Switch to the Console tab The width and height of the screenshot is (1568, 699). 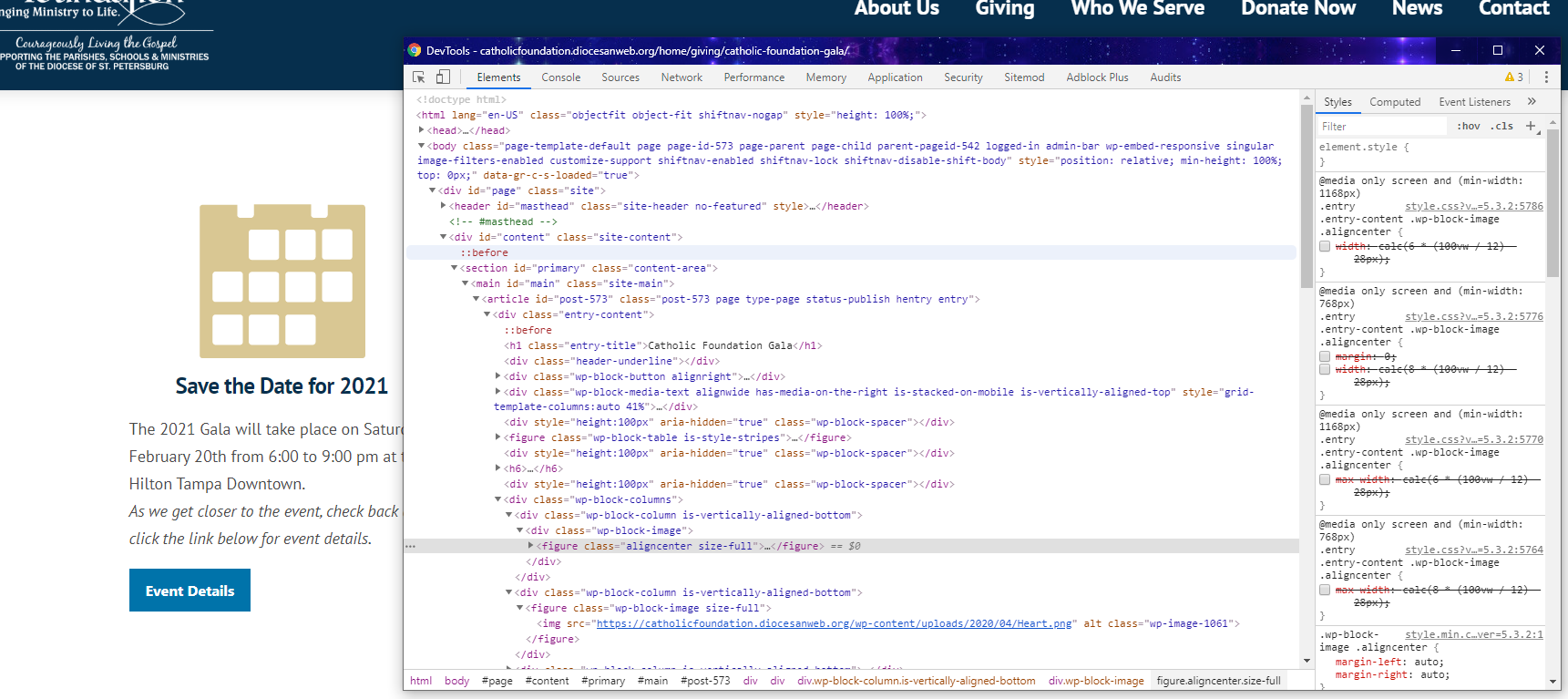[x=560, y=77]
